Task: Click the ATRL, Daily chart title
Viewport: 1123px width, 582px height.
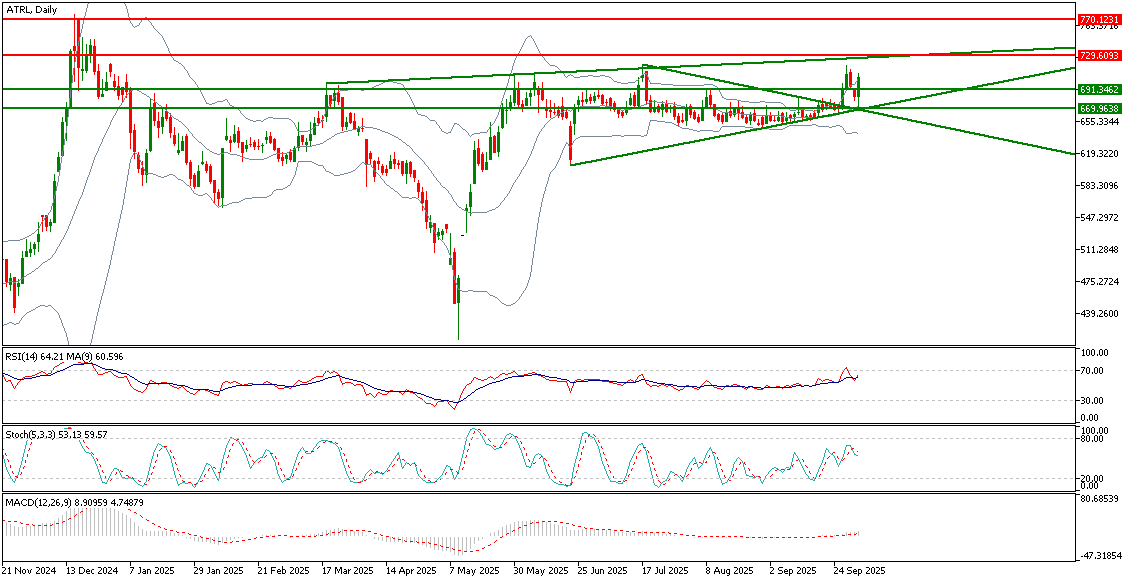Action: (31, 10)
